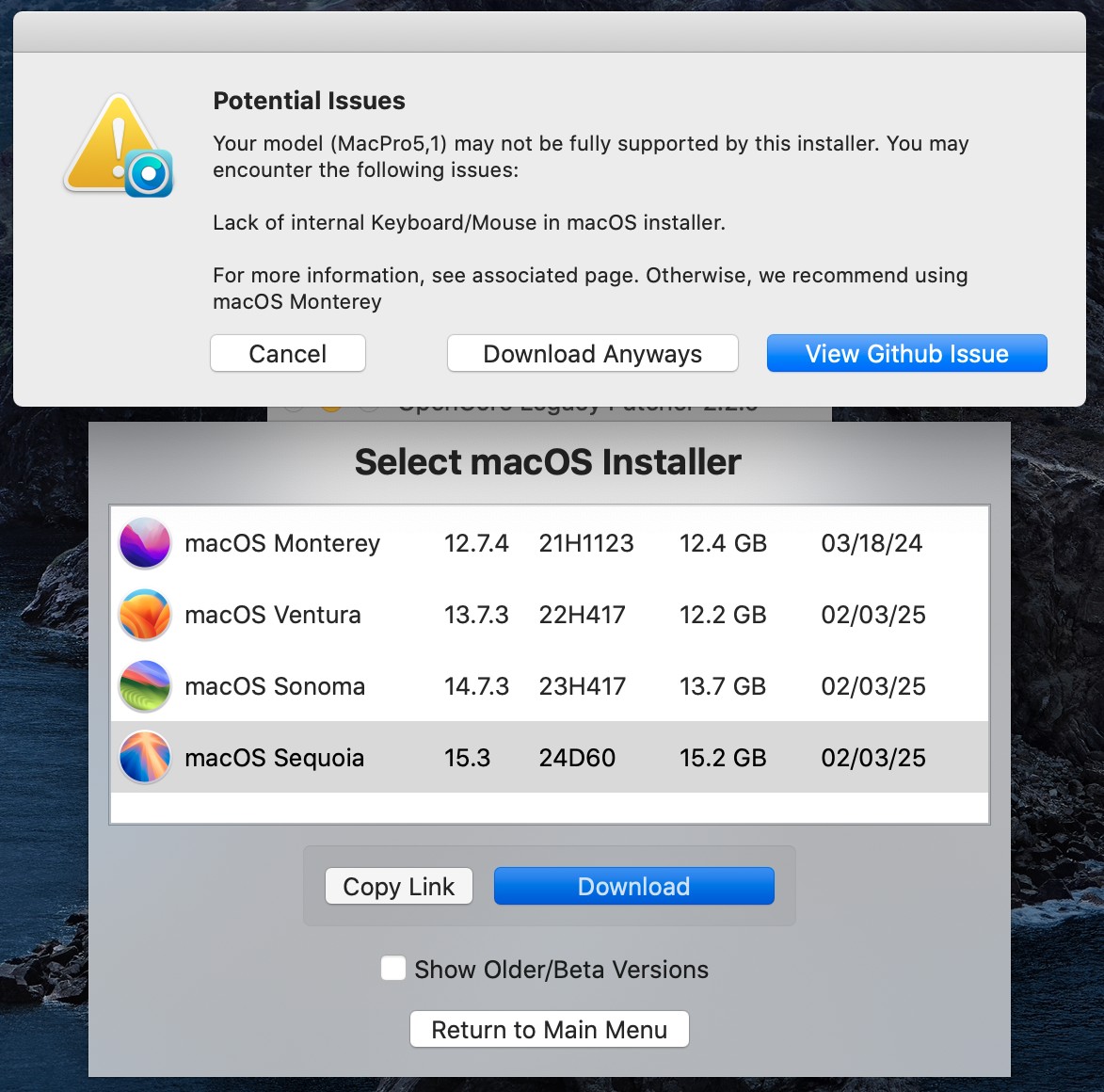This screenshot has width=1104, height=1092.
Task: Click build number 22H417
Action: point(583,615)
